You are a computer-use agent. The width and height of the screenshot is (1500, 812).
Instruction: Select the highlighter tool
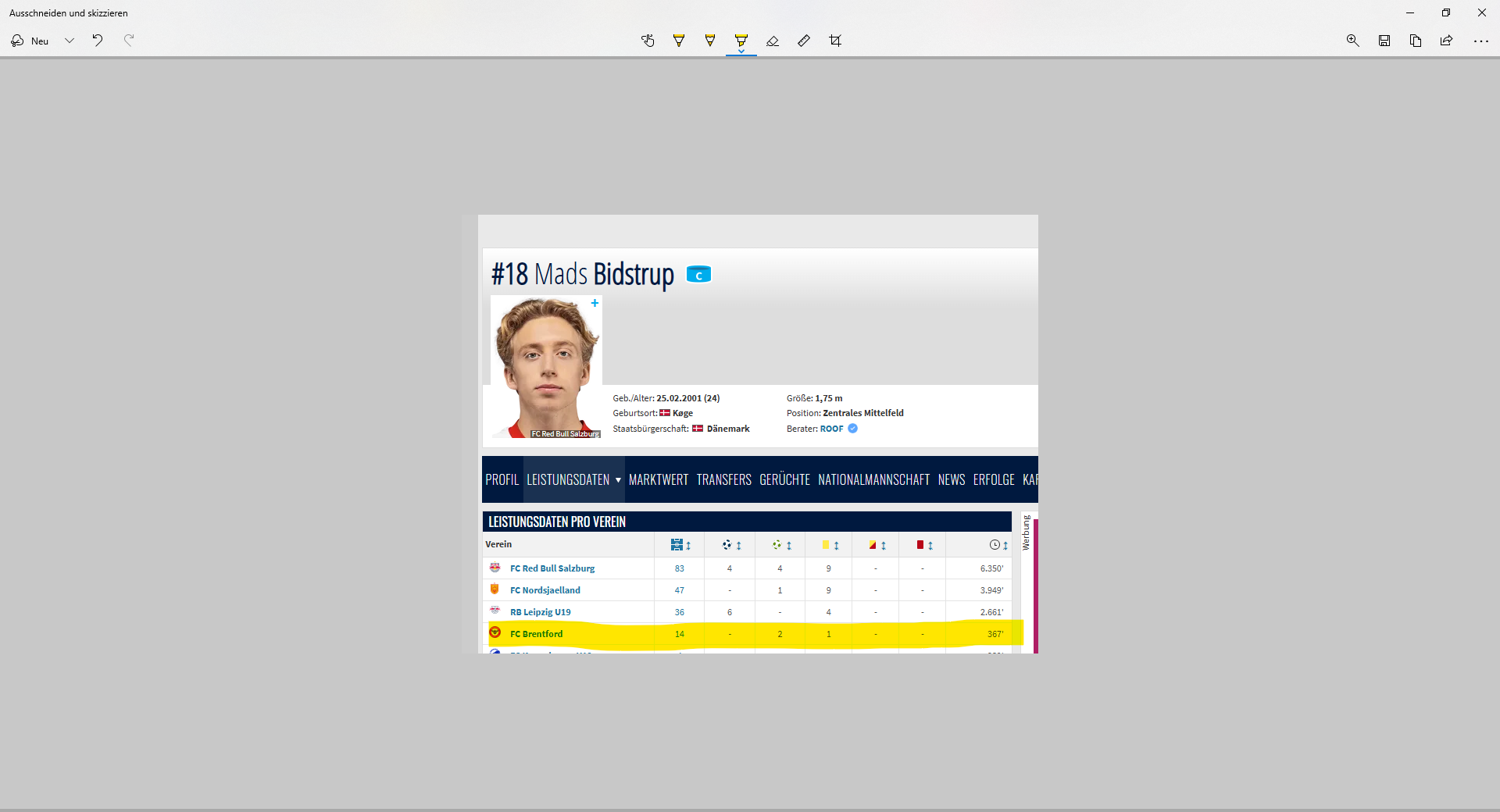[741, 39]
